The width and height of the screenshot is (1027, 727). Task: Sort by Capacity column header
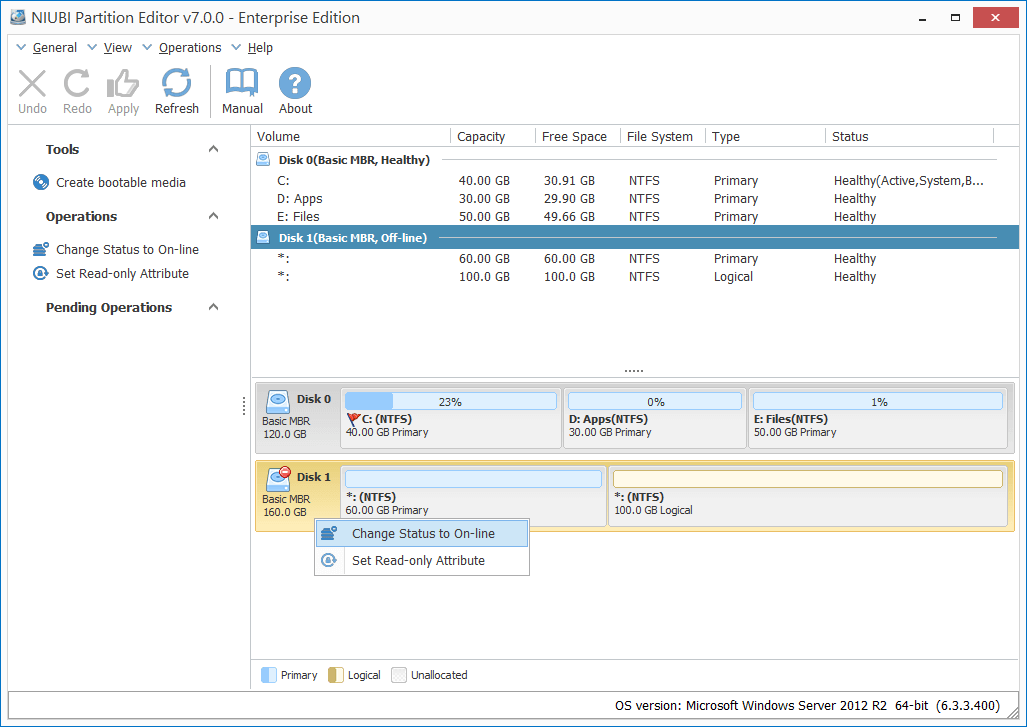point(493,136)
